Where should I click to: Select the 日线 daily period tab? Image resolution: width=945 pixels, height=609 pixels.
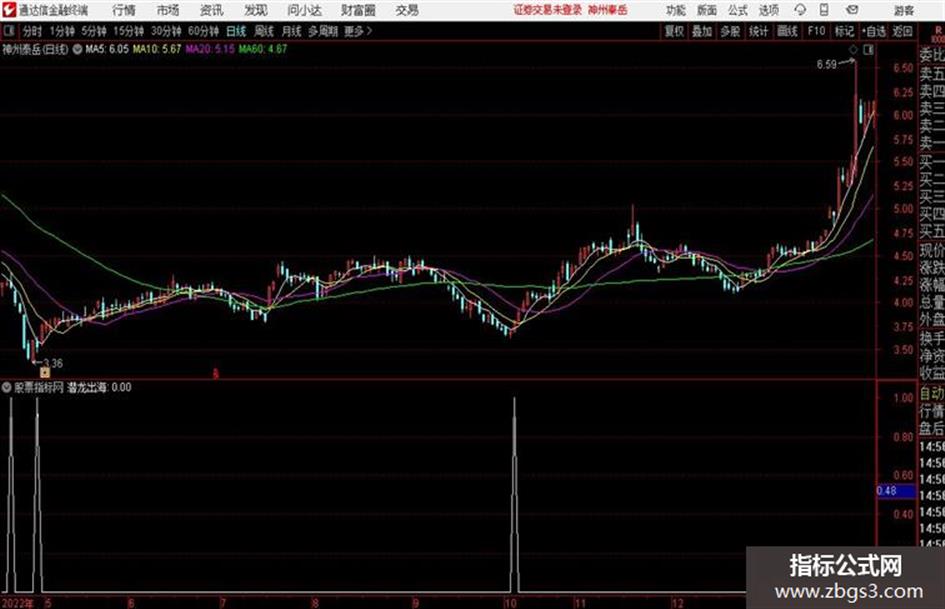(x=236, y=31)
